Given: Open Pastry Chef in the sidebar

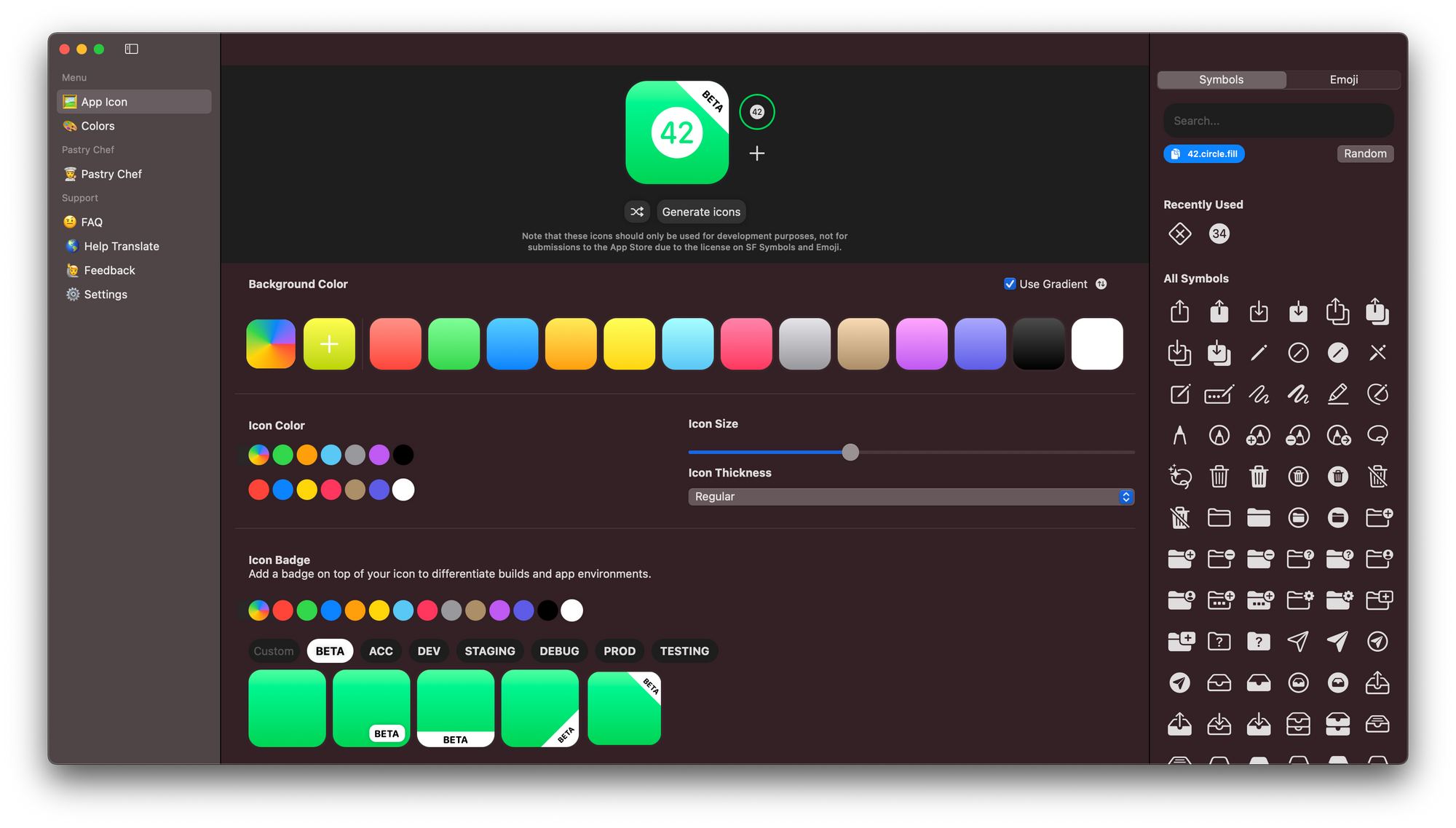Looking at the screenshot, I should 134,174.
